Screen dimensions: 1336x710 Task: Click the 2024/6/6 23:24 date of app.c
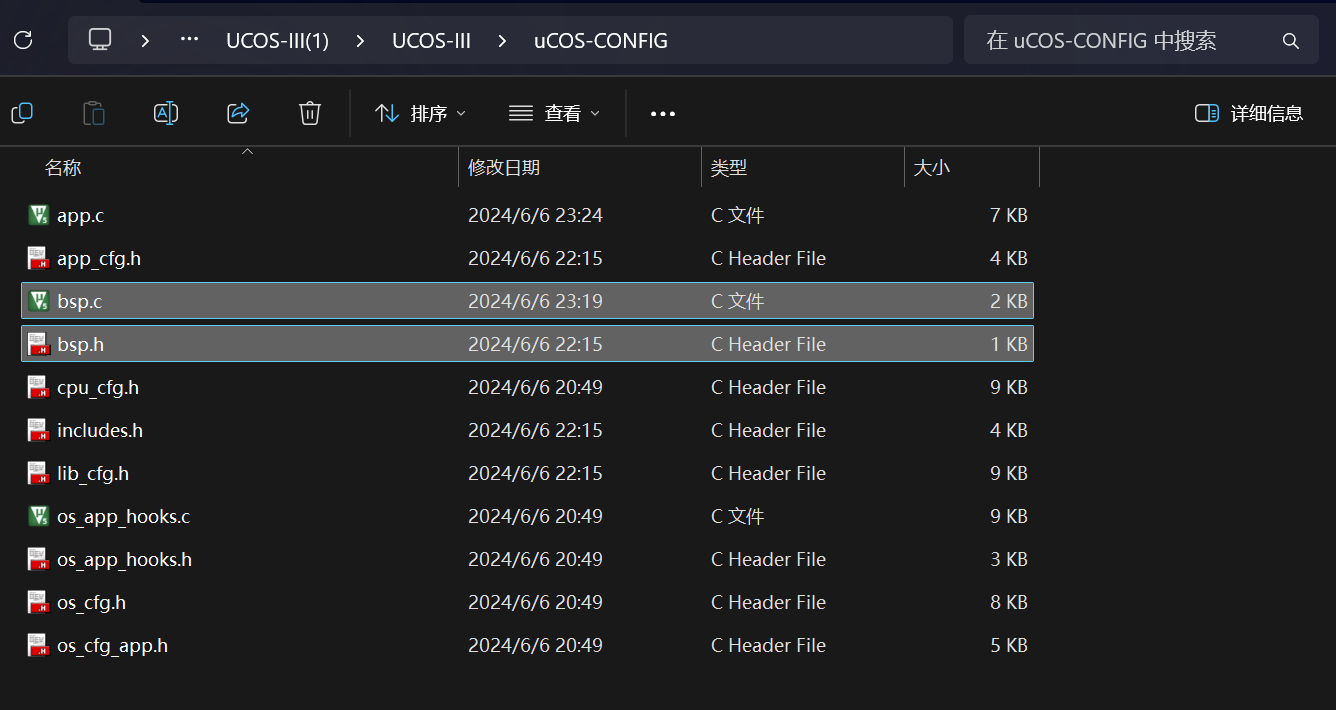pyautogui.click(x=535, y=215)
